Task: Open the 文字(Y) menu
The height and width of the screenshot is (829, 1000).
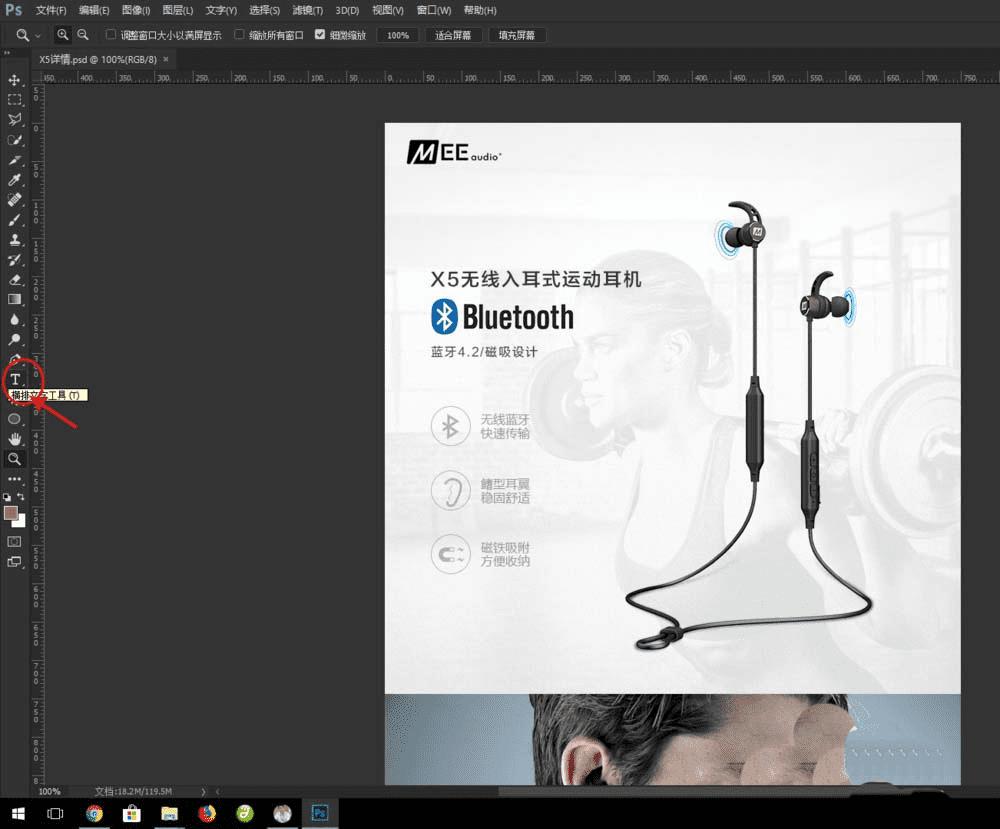Action: tap(221, 10)
